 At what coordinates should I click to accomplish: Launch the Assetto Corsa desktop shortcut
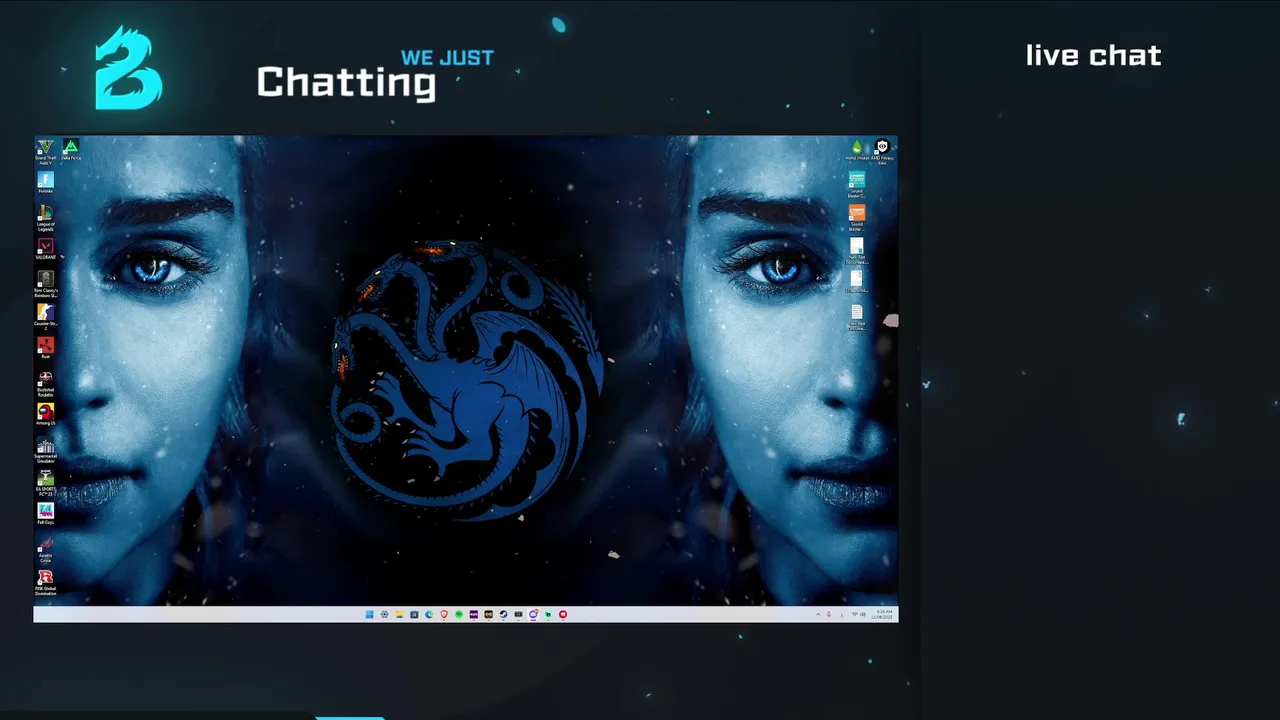click(x=45, y=548)
